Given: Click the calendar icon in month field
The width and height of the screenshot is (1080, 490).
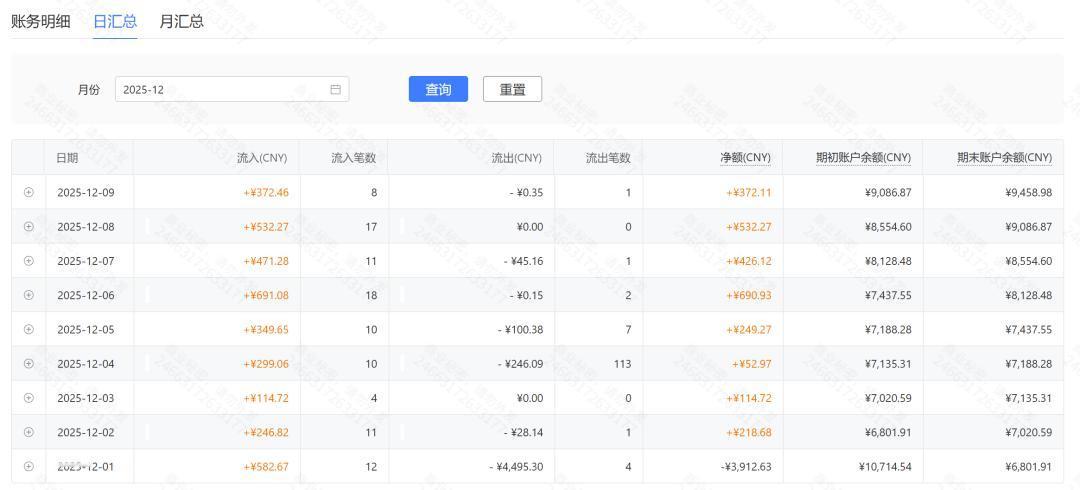Looking at the screenshot, I should point(336,89).
